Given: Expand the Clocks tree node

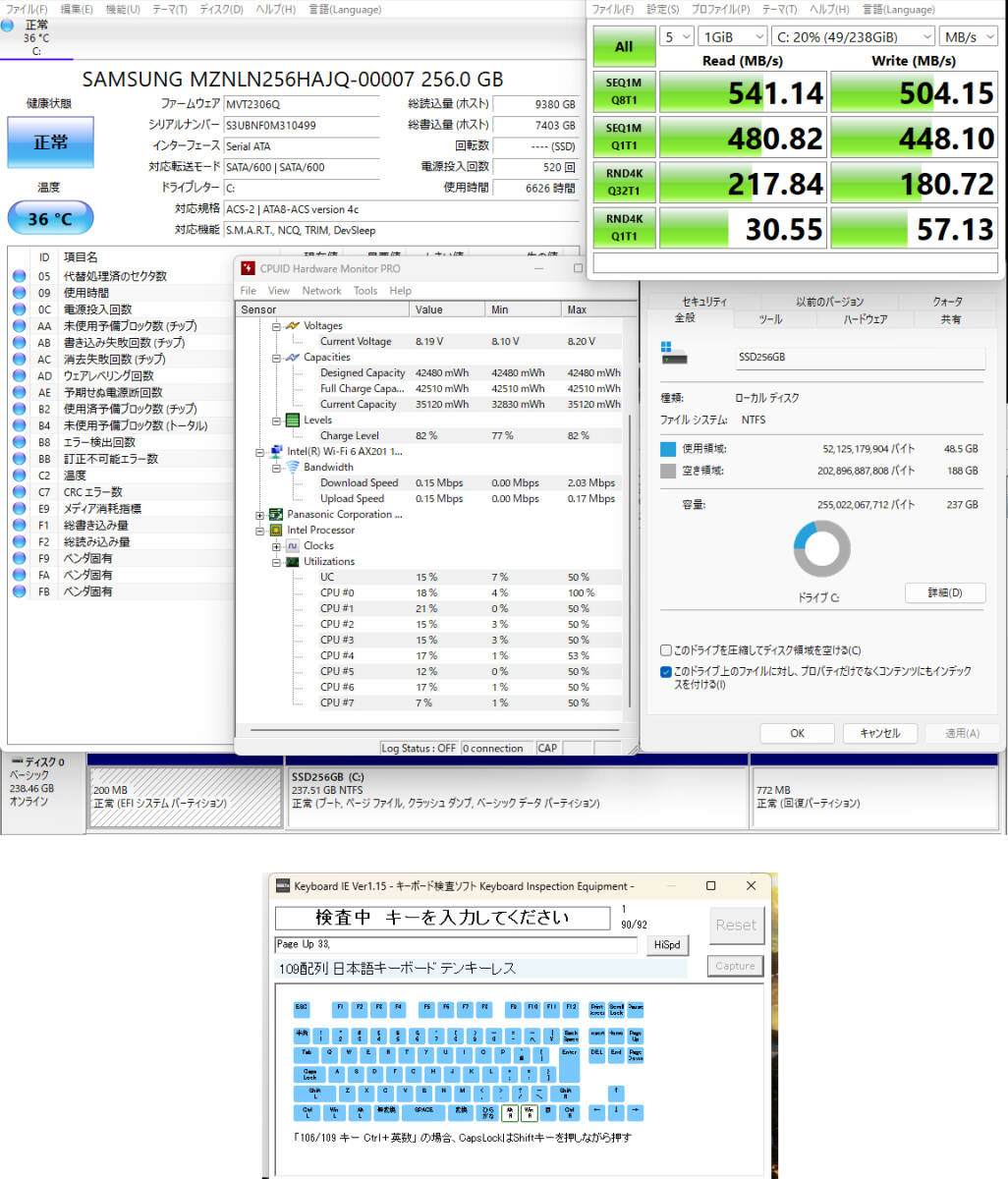Looking at the screenshot, I should tap(276, 546).
